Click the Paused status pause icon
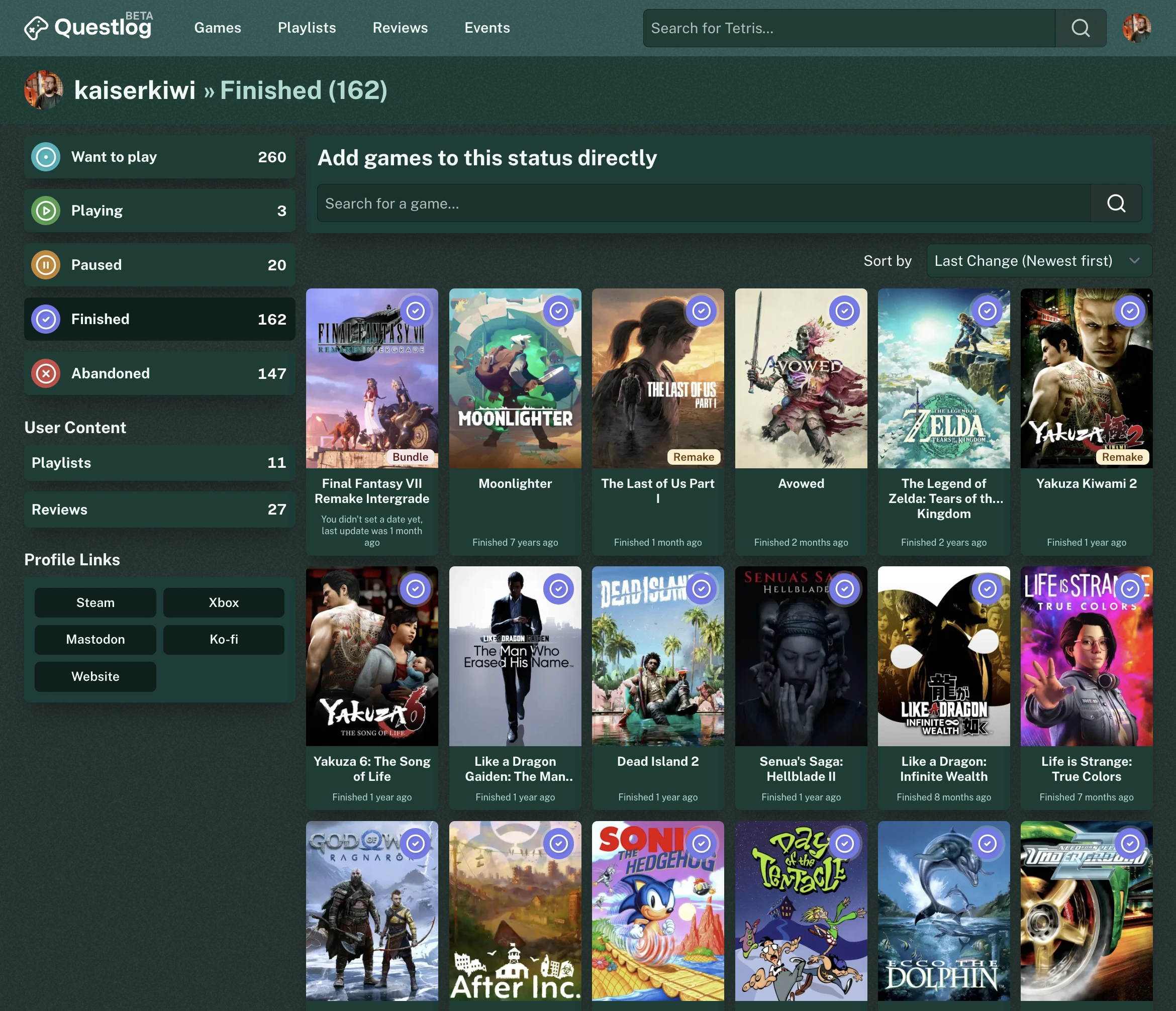The image size is (1176, 1011). [46, 265]
